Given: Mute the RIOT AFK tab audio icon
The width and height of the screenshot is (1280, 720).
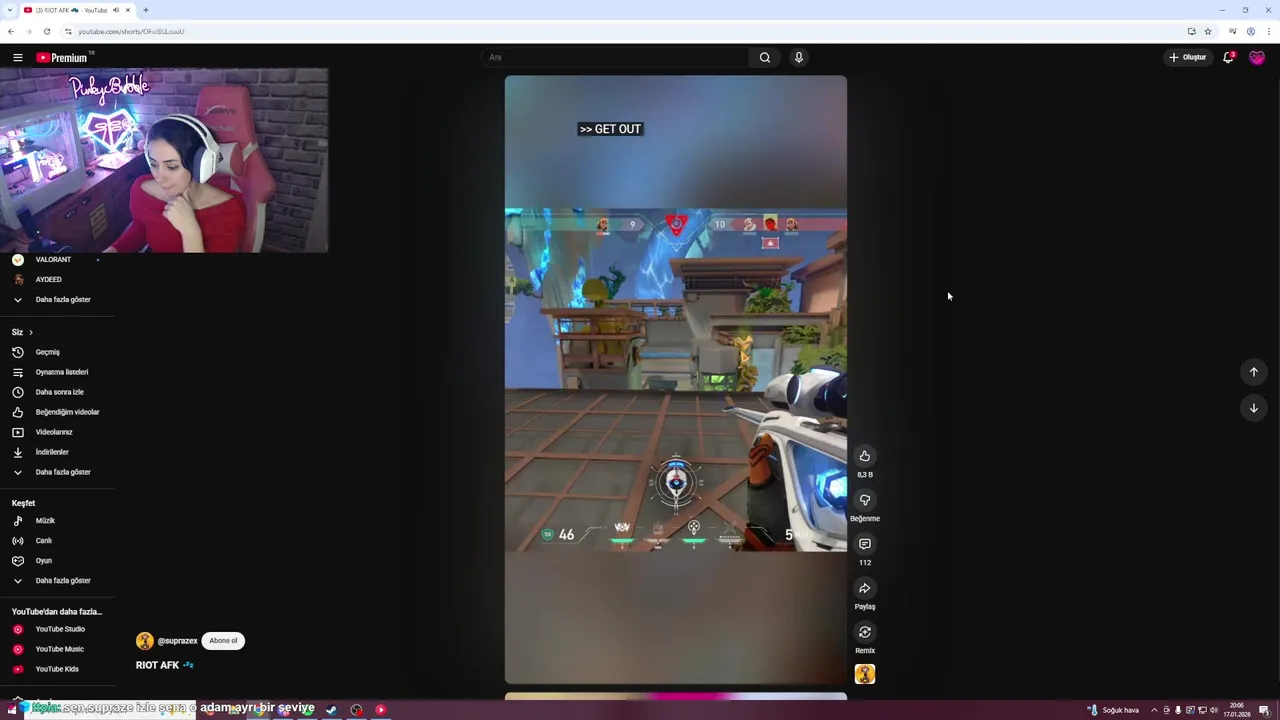Looking at the screenshot, I should (116, 10).
